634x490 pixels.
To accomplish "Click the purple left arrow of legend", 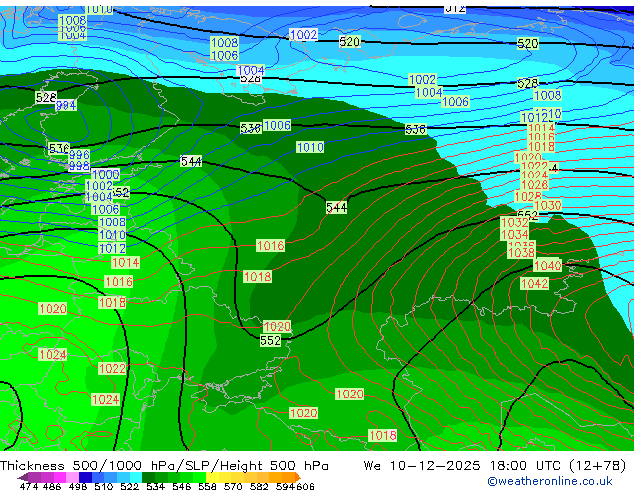I will tap(23, 477).
